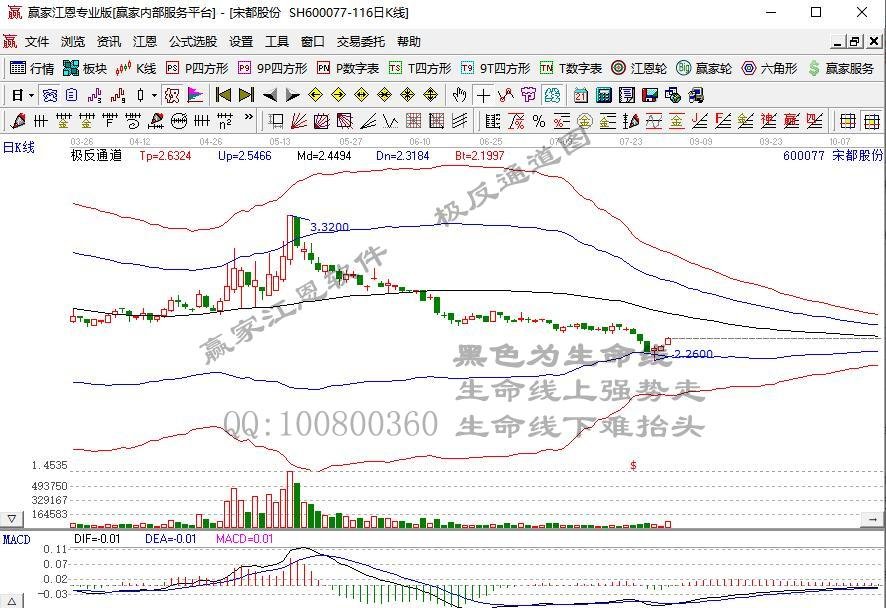Select the pencil drawing tool icon

click(x=17, y=121)
